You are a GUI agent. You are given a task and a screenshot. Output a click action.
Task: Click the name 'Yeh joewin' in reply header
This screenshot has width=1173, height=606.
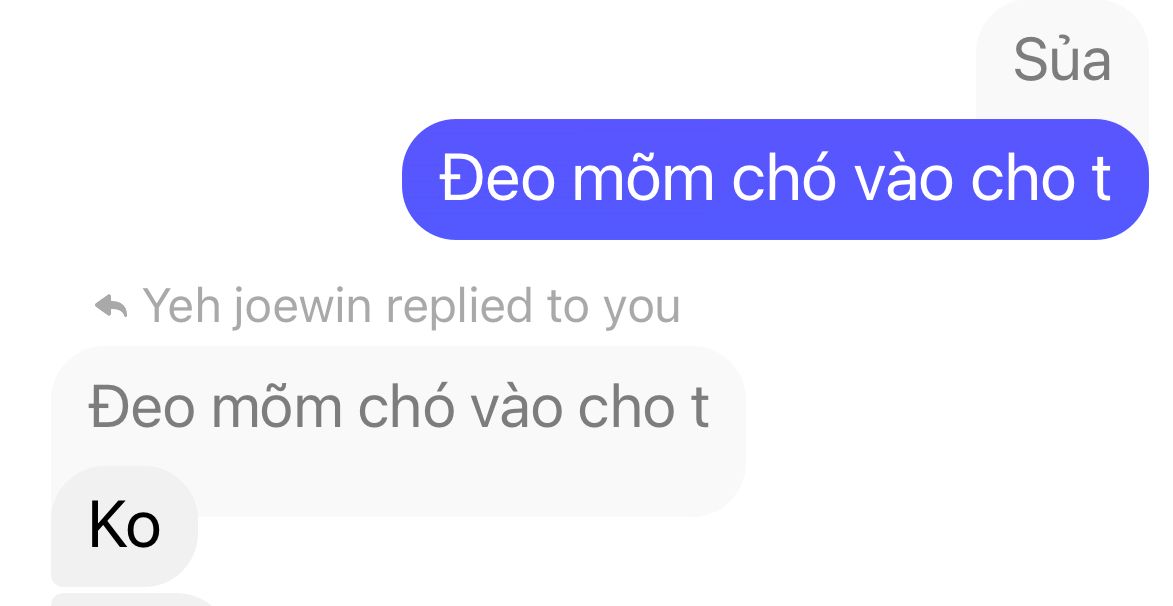(257, 306)
